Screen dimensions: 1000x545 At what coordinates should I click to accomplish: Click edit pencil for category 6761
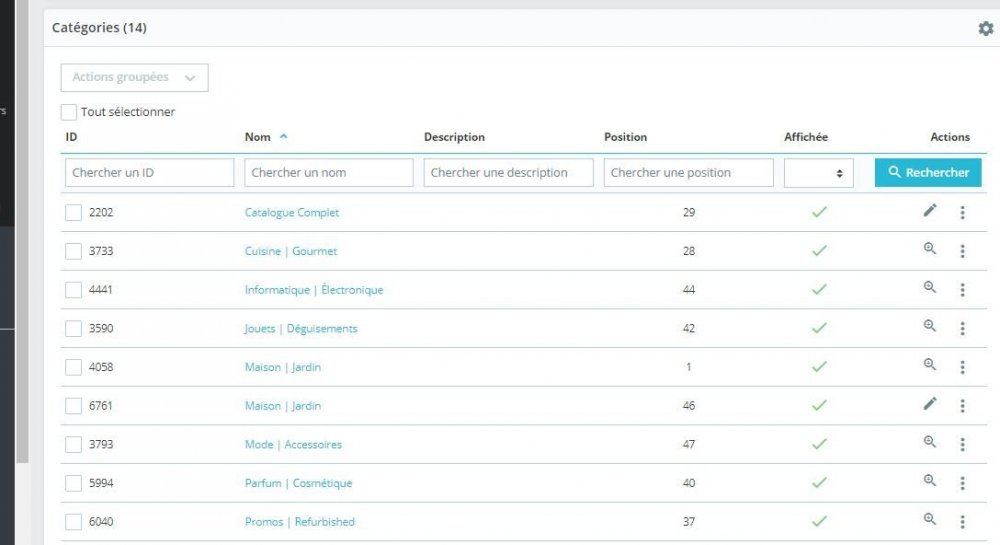930,404
